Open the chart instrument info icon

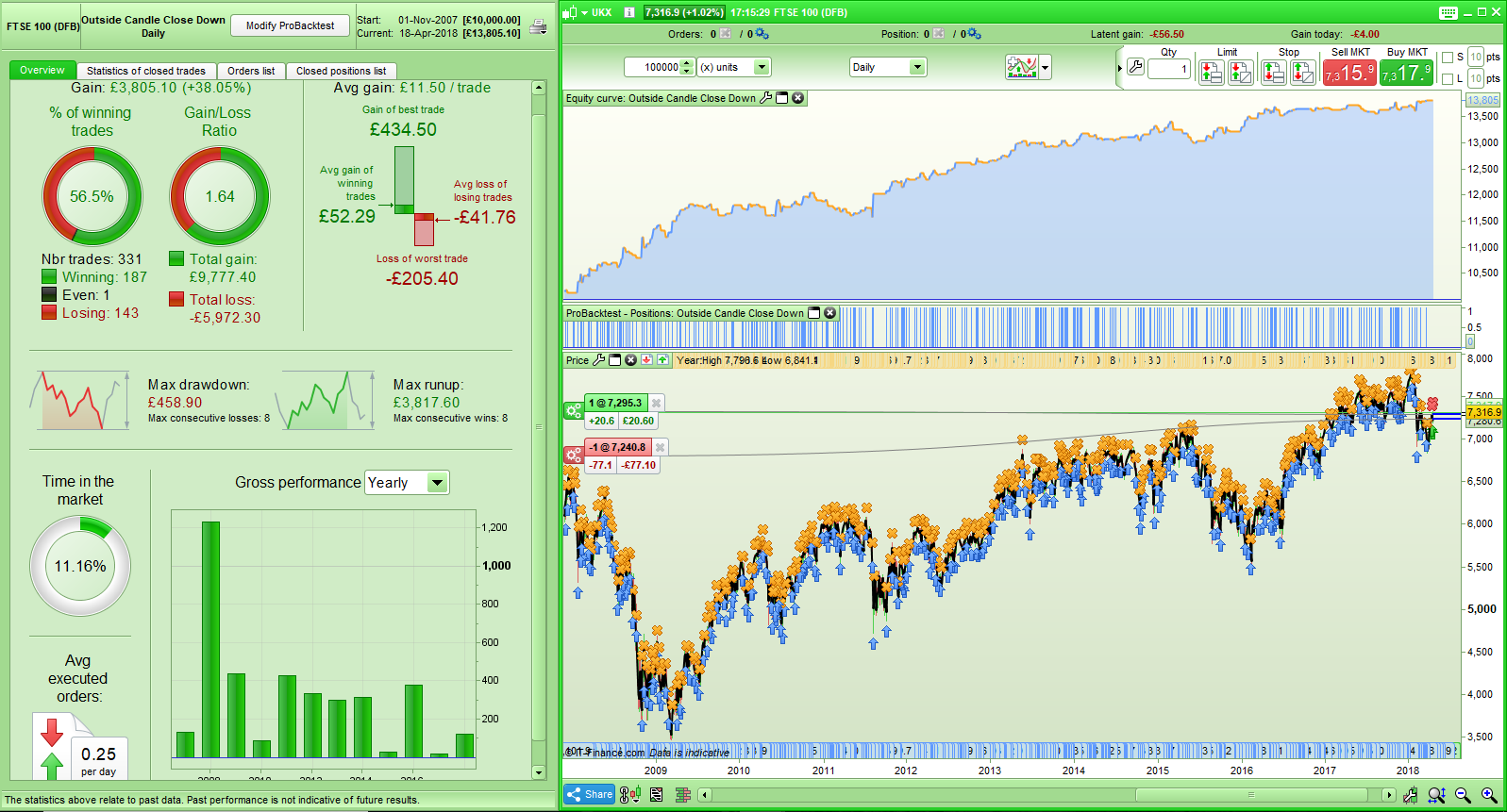(x=629, y=12)
